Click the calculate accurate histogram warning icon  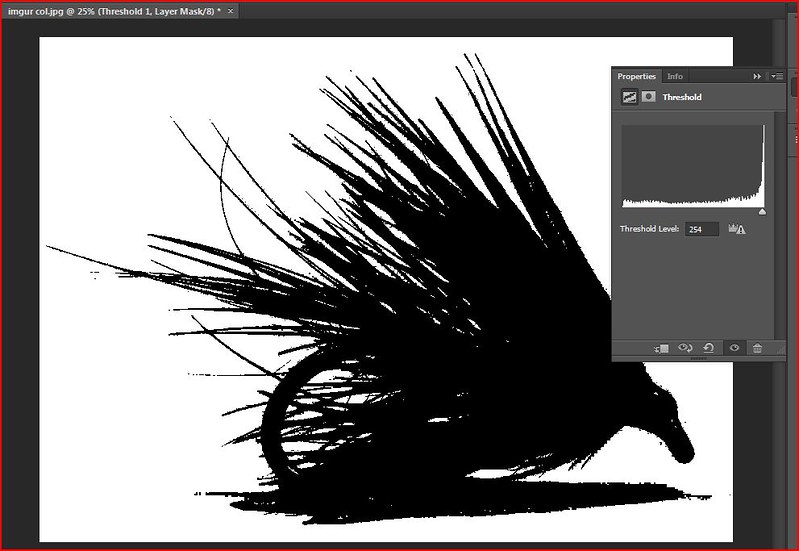point(738,229)
